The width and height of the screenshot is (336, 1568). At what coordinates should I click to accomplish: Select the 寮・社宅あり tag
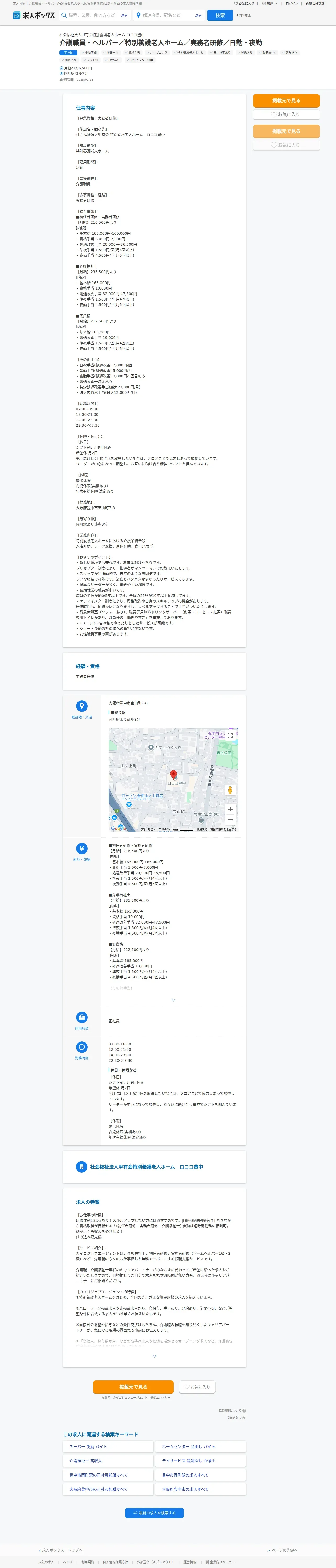pyautogui.click(x=220, y=53)
